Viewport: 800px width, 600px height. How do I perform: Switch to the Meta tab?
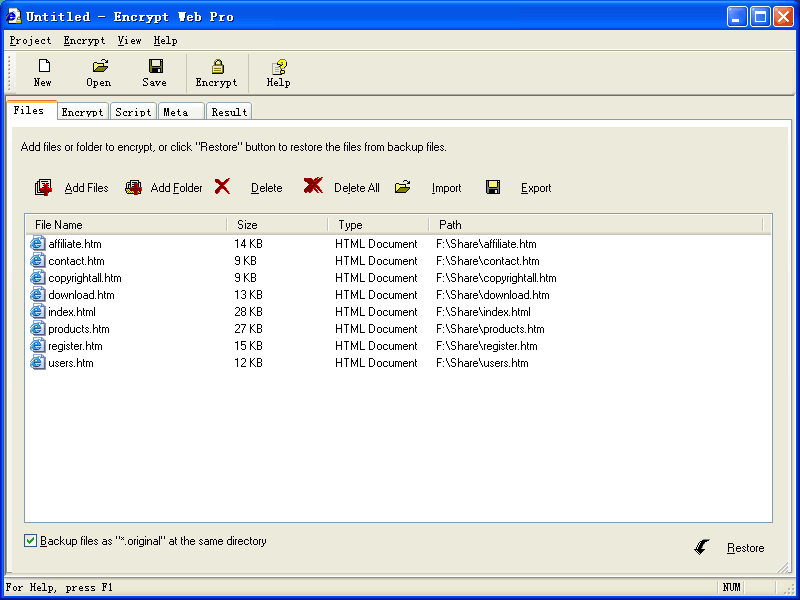point(176,112)
